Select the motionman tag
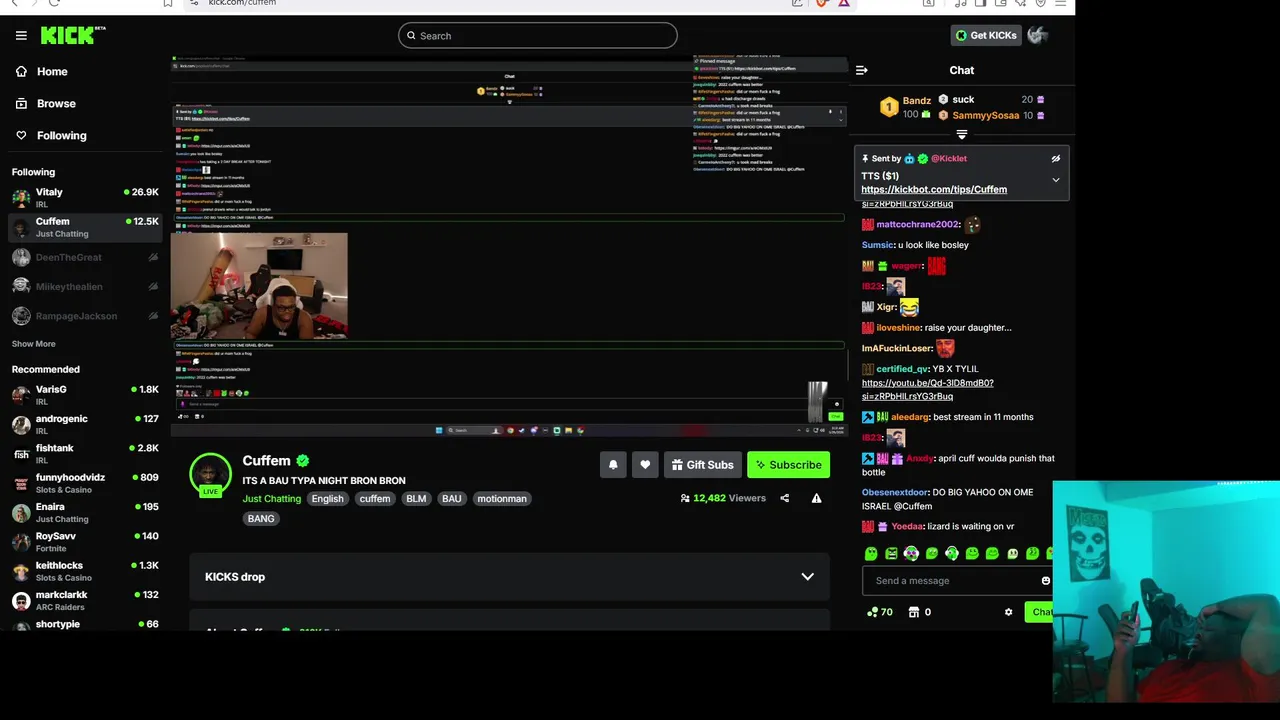The height and width of the screenshot is (720, 1280). coord(502,499)
